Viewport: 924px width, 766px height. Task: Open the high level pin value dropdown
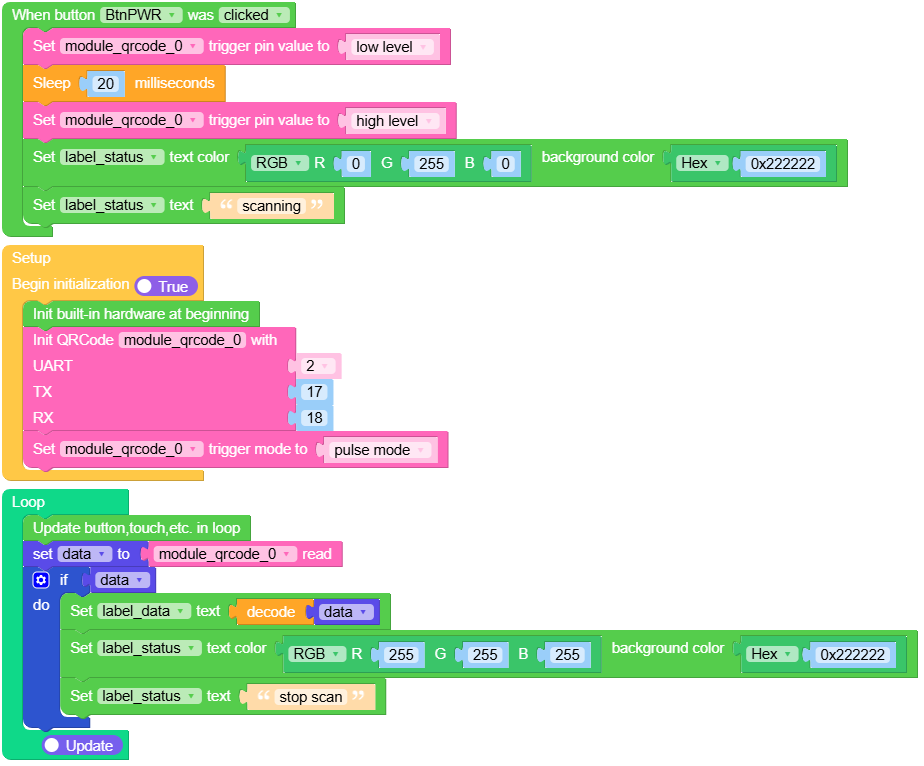pos(395,121)
